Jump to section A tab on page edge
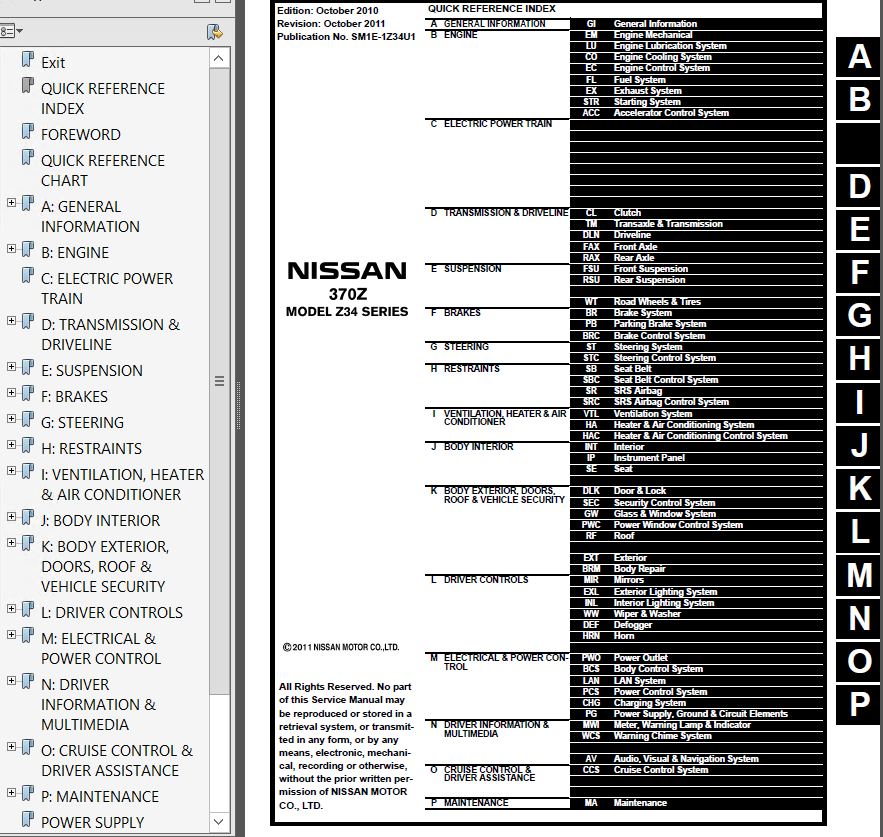The height and width of the screenshot is (837, 883). point(859,57)
